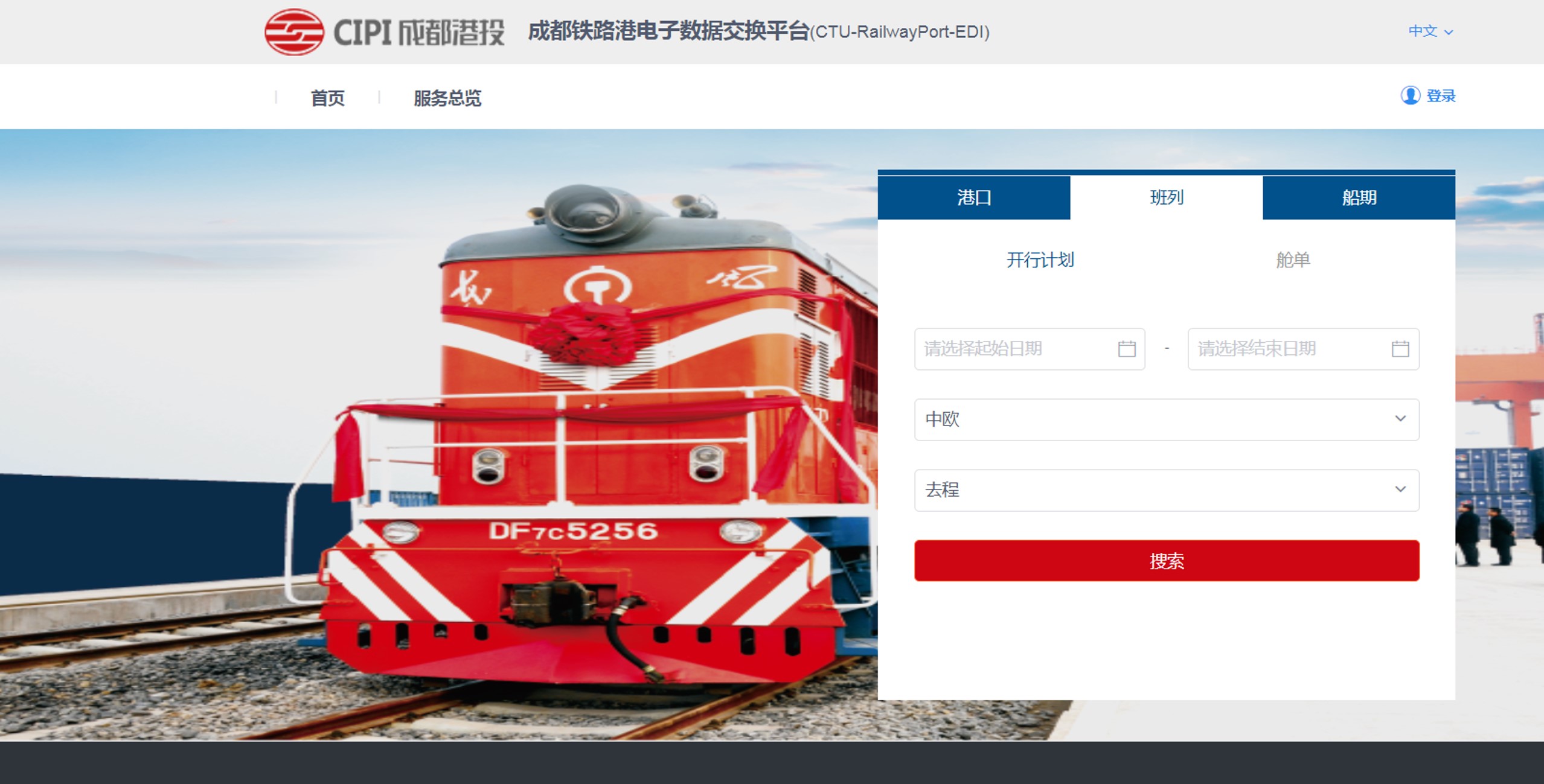Open start date calendar icon

[x=1127, y=349]
